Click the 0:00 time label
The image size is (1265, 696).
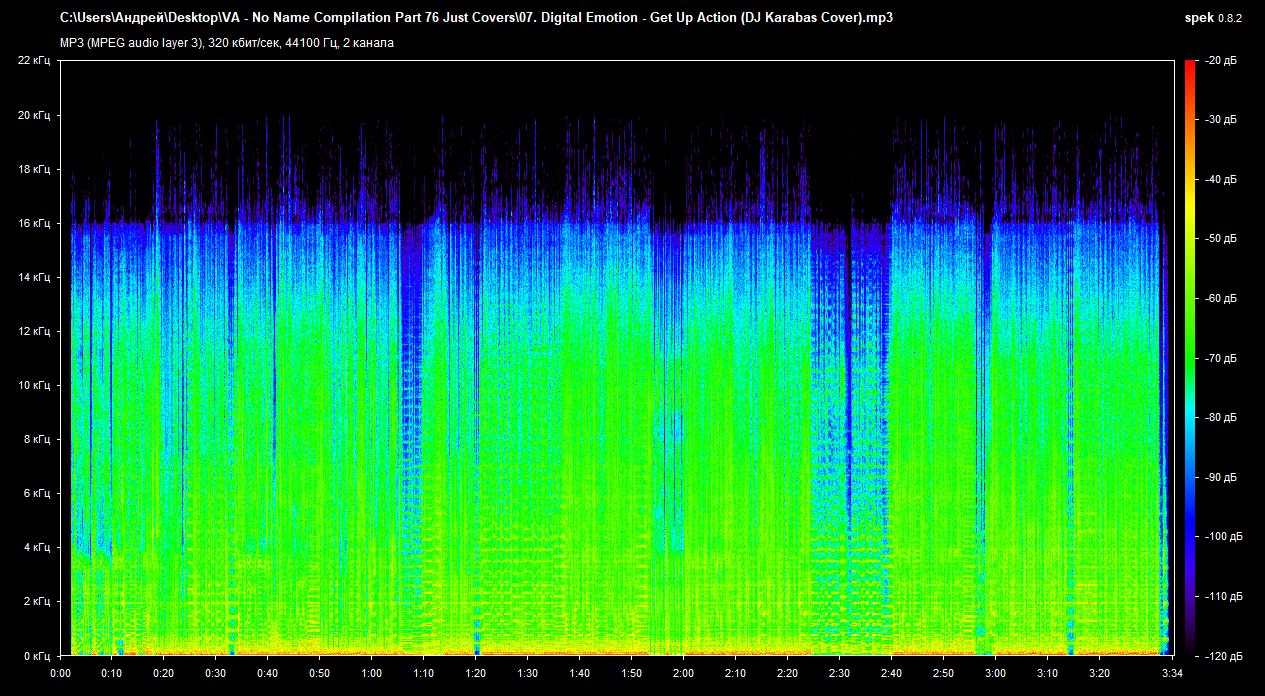(60, 673)
